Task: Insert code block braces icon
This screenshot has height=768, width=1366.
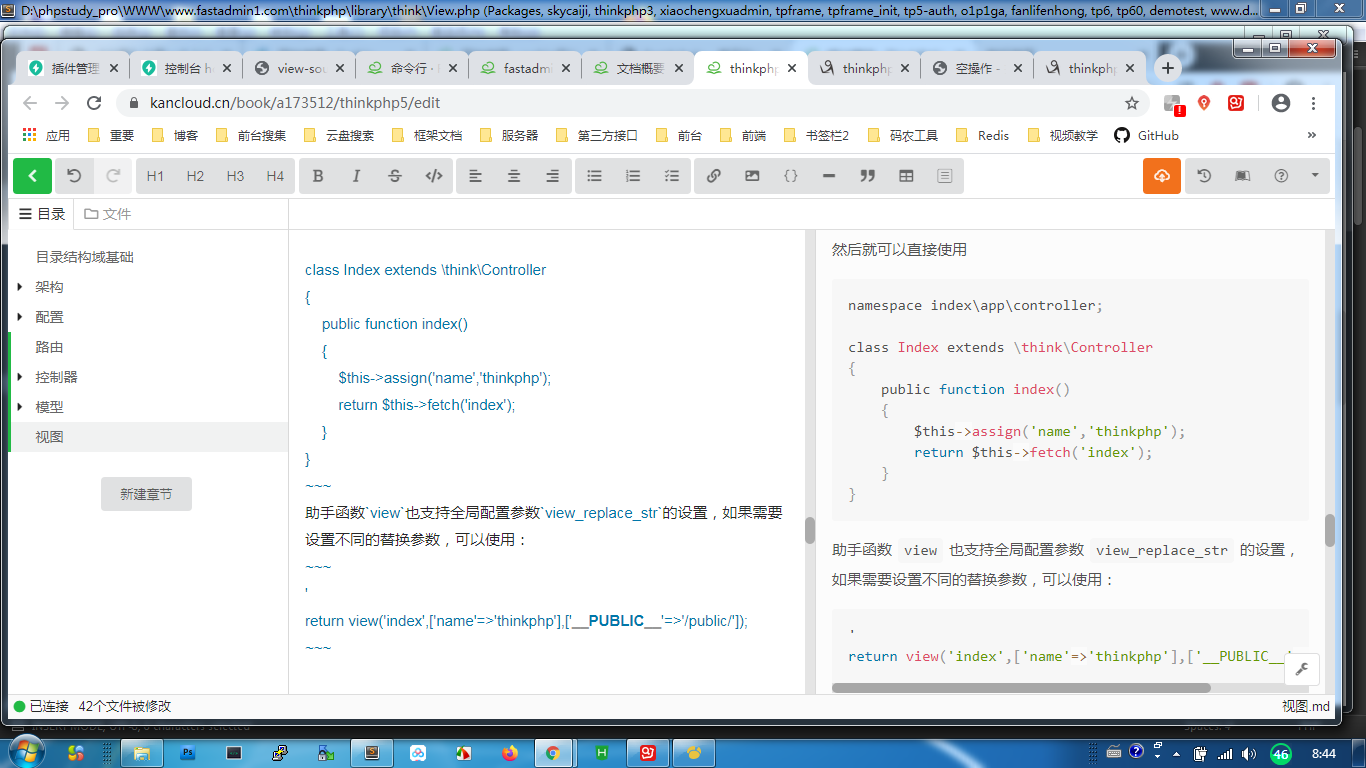Action: [791, 176]
